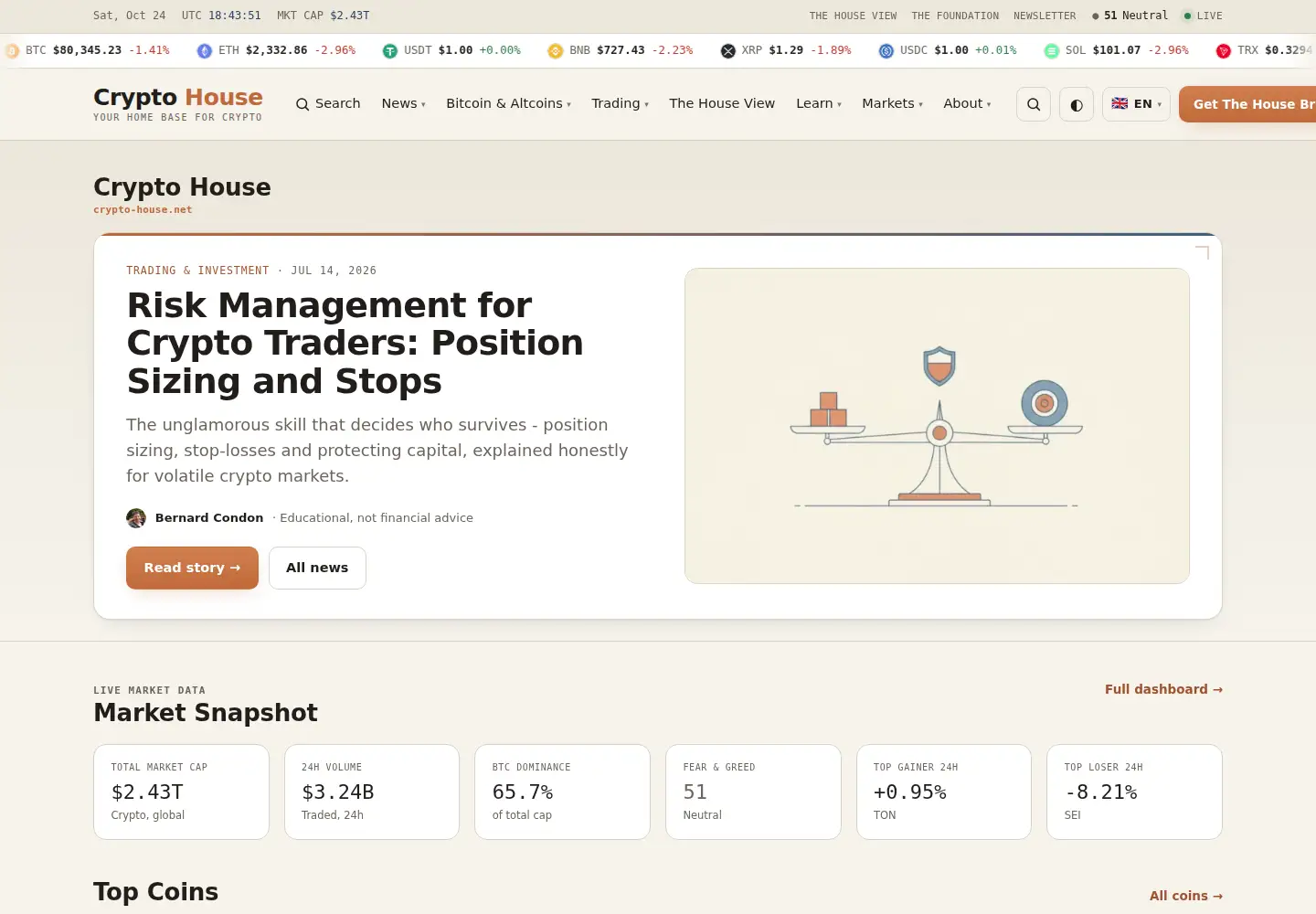This screenshot has height=914, width=1316.
Task: Expand the Bitcoin & Altcoins menu
Action: point(508,103)
